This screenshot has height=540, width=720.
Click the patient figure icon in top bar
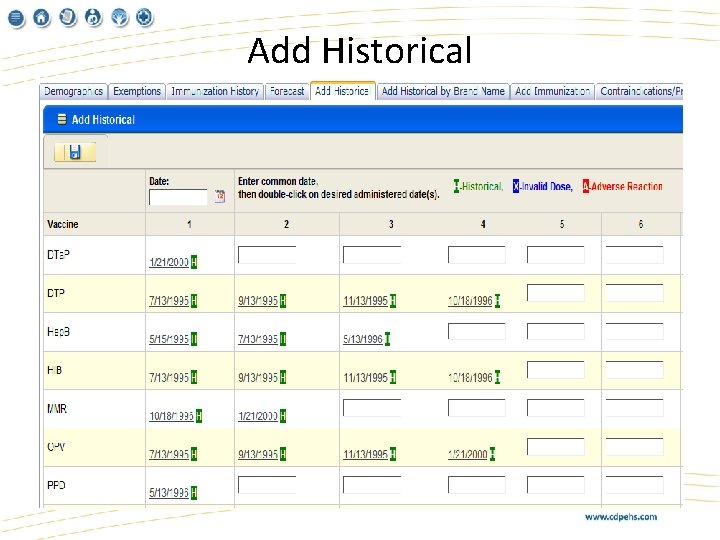94,17
